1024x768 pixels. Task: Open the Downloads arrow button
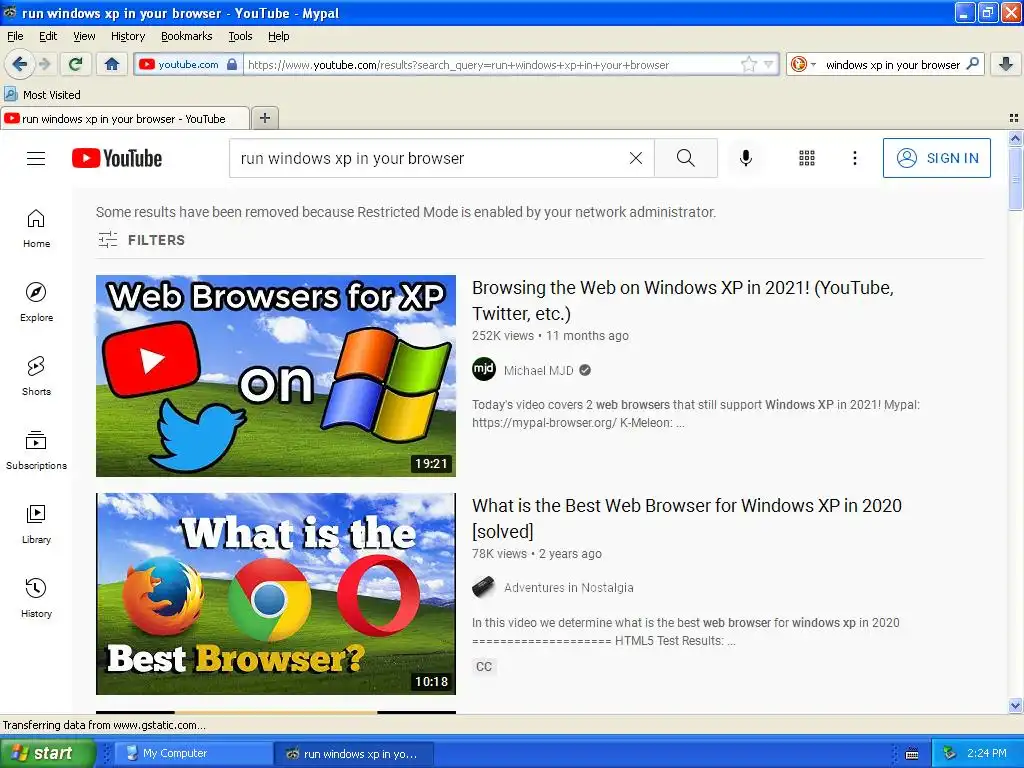tap(1006, 64)
